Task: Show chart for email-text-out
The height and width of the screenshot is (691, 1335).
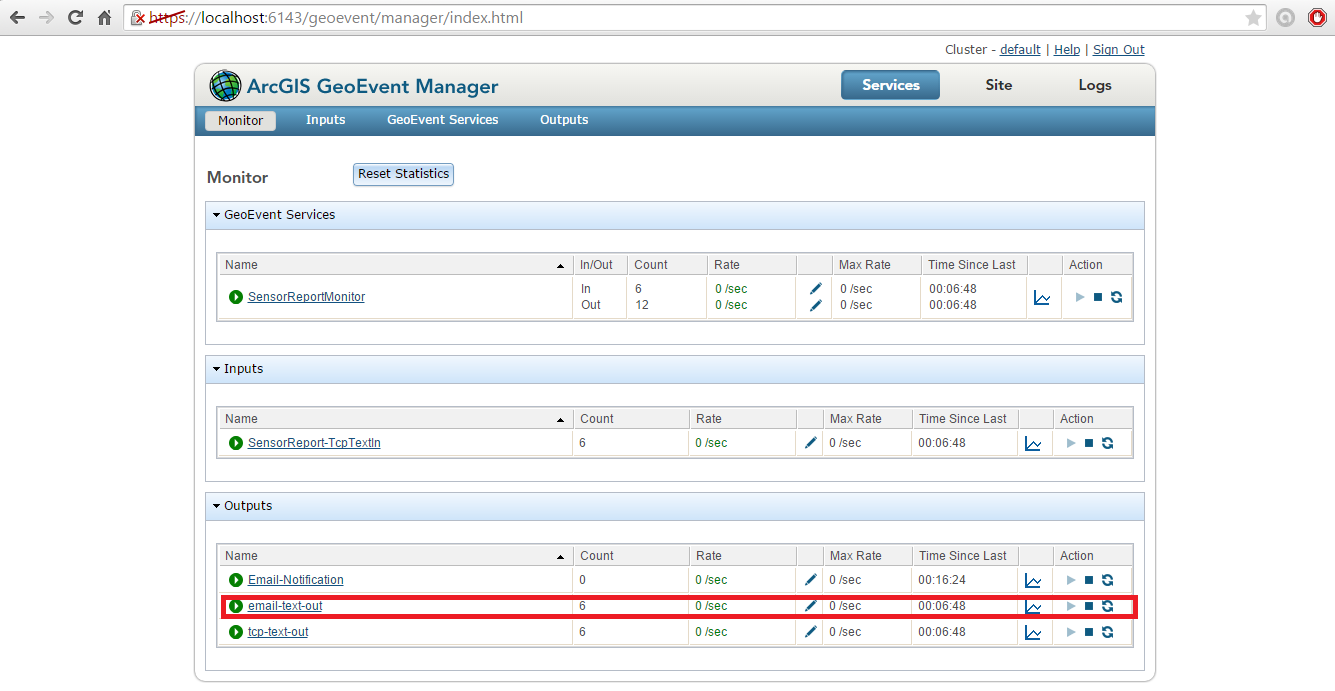Action: pyautogui.click(x=1033, y=607)
